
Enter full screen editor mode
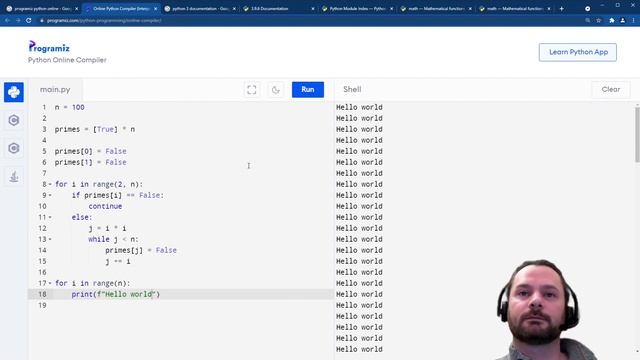coord(252,90)
